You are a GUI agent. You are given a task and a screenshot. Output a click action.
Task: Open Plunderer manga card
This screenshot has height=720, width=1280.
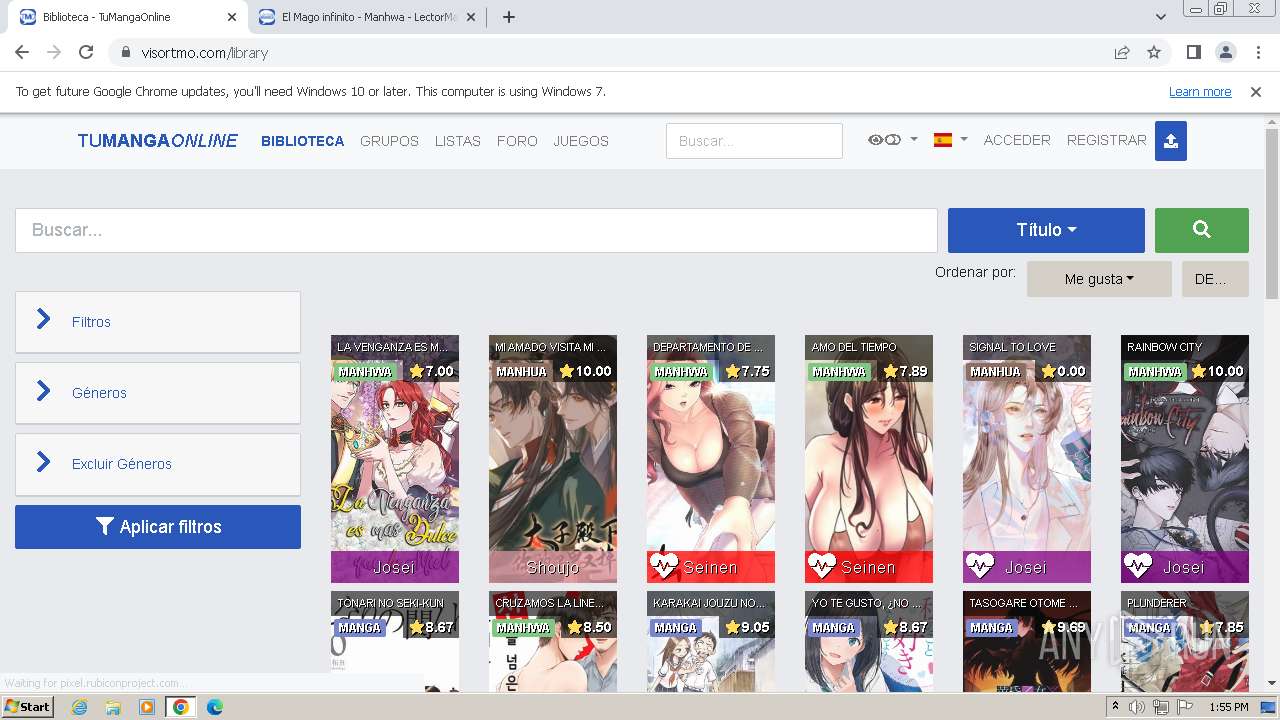pos(1185,641)
